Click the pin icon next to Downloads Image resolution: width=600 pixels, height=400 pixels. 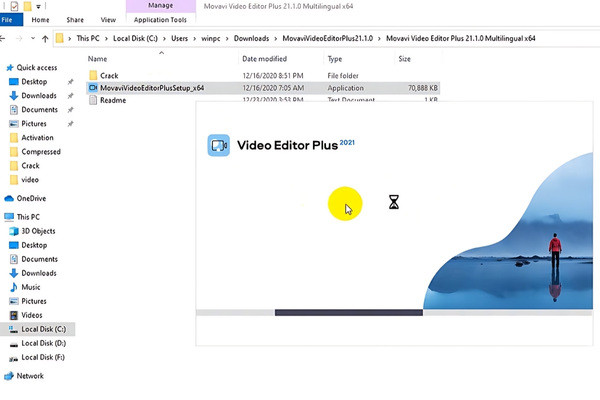pos(70,96)
